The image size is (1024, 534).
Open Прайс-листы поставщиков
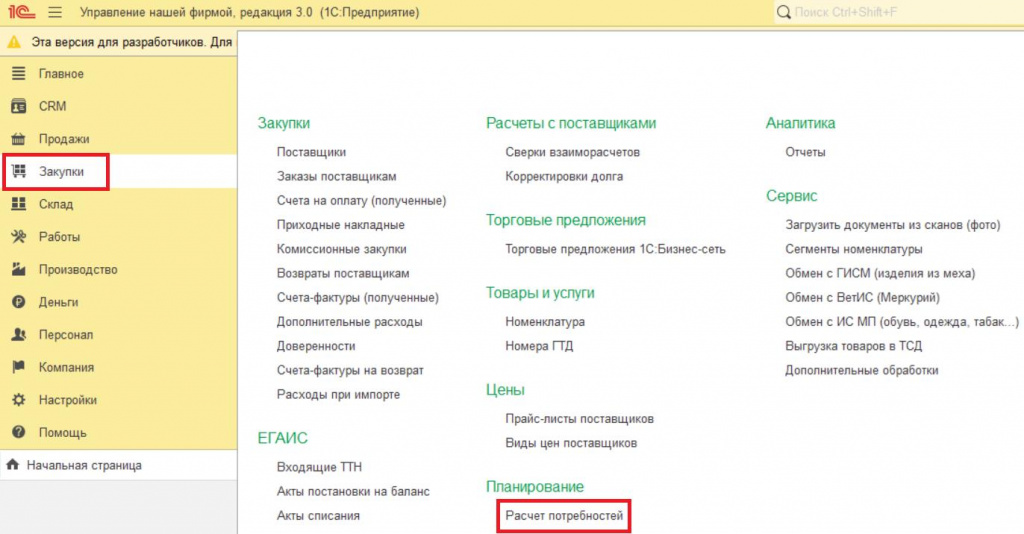tap(579, 418)
